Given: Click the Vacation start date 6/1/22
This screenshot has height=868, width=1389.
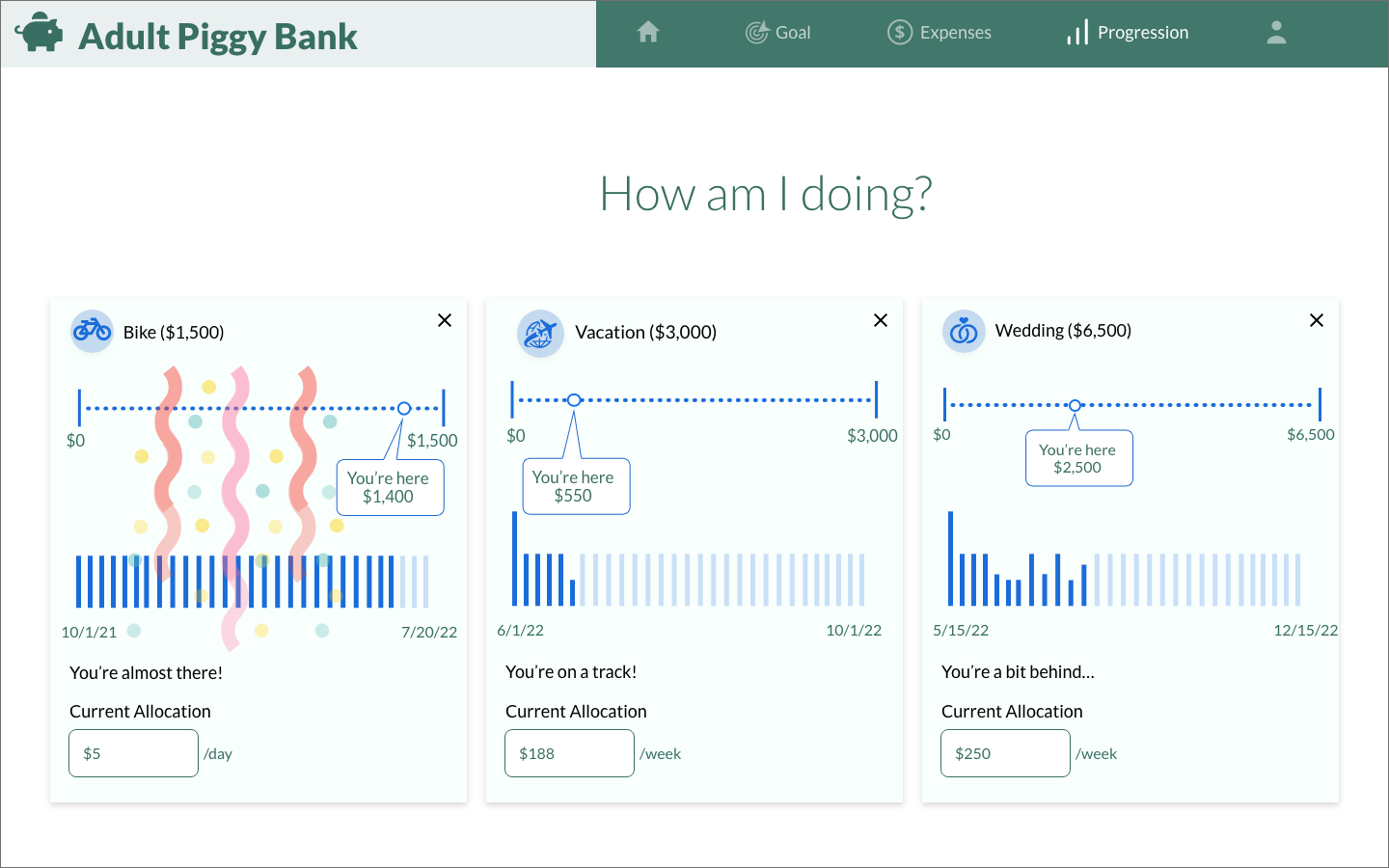Looking at the screenshot, I should pyautogui.click(x=520, y=631).
